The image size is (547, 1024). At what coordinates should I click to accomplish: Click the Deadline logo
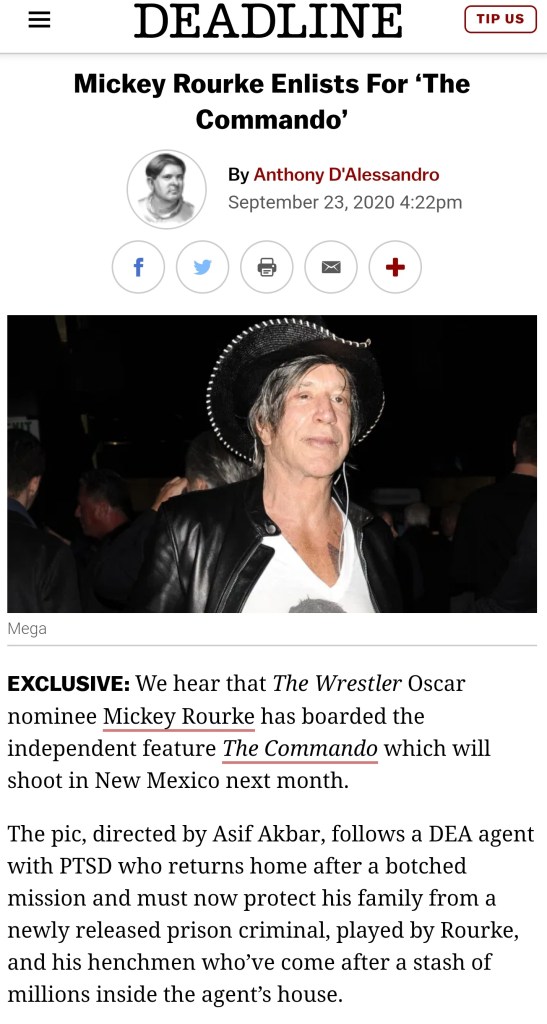coord(268,20)
